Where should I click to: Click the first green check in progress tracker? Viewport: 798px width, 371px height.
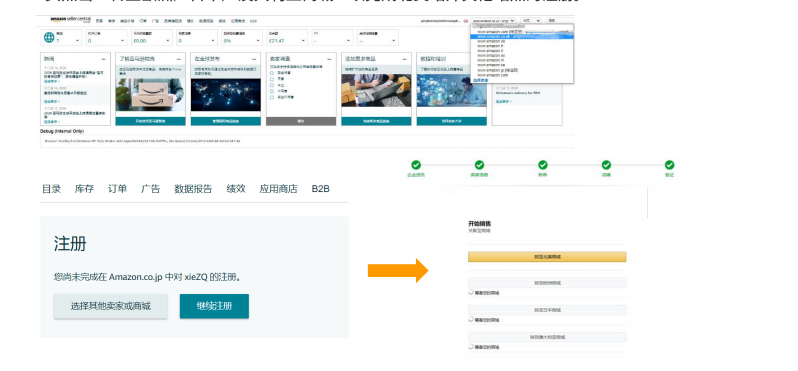[x=416, y=165]
